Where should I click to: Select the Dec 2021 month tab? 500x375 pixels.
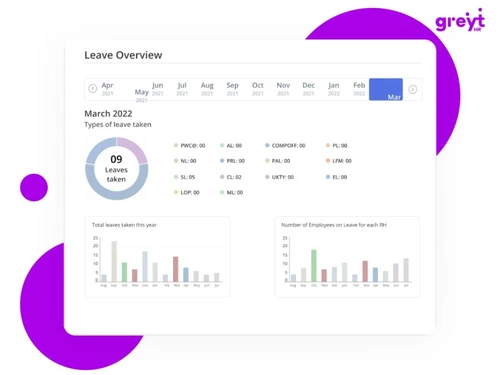click(308, 89)
